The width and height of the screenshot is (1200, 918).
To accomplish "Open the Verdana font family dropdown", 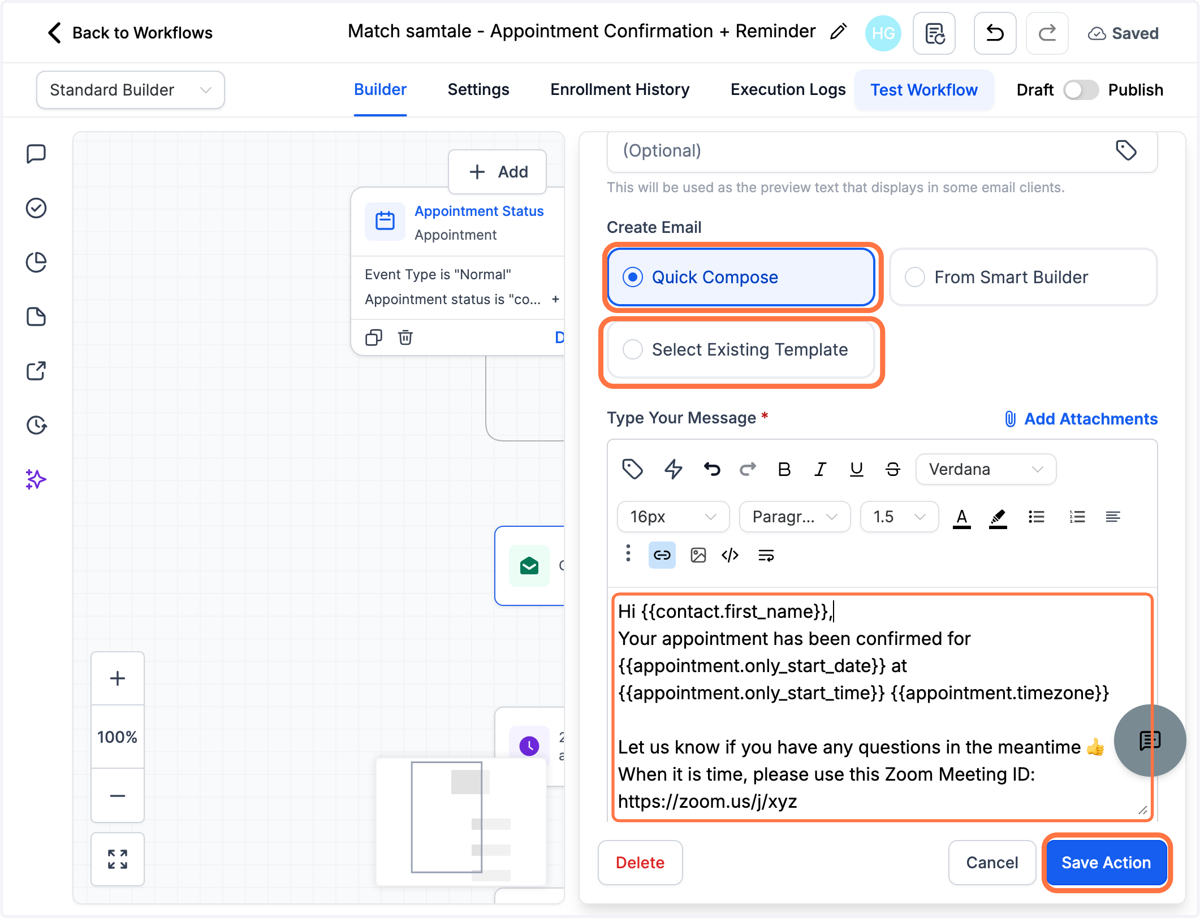I will tap(985, 469).
